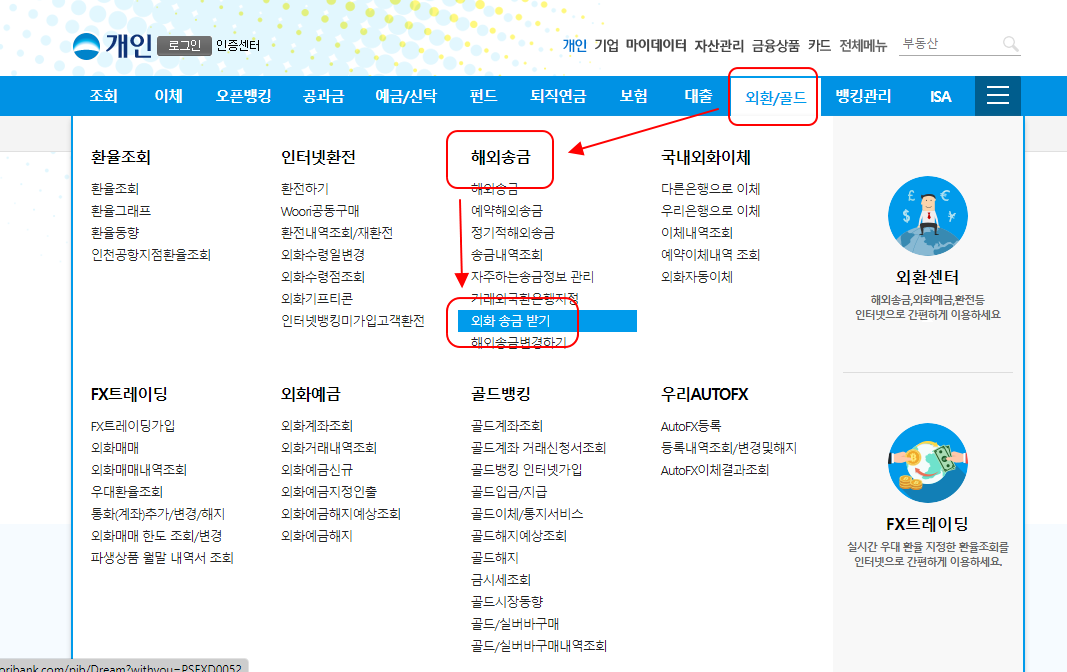Click 환전하기 link
The width and height of the screenshot is (1067, 672).
click(305, 188)
